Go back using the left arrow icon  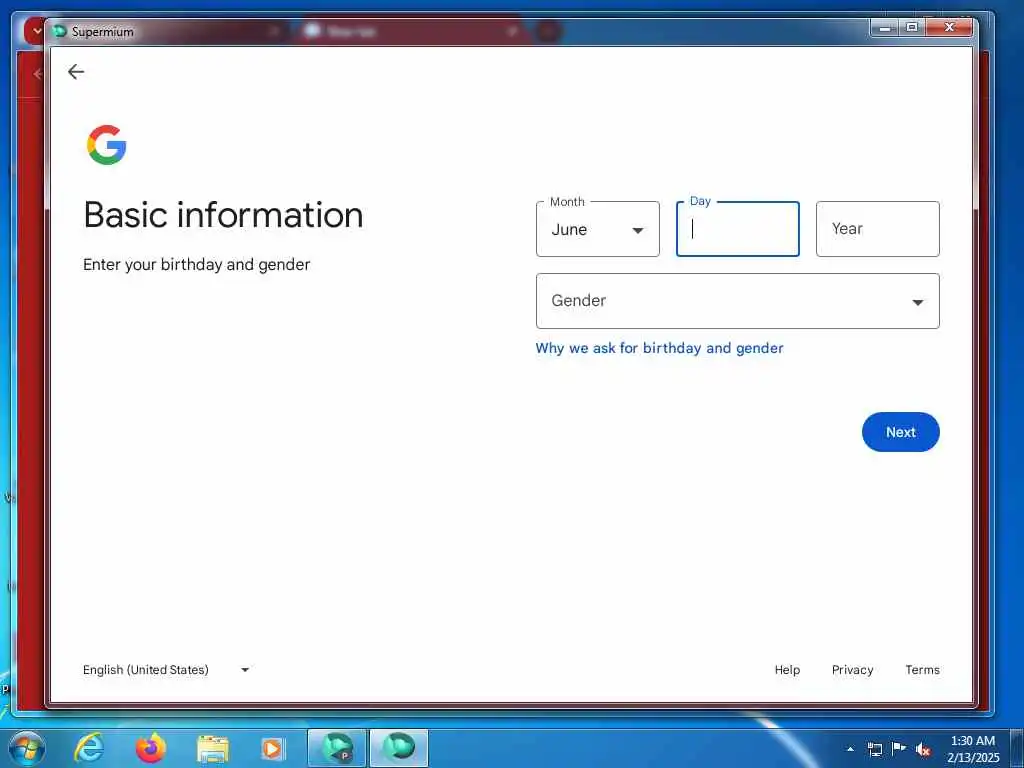tap(76, 72)
